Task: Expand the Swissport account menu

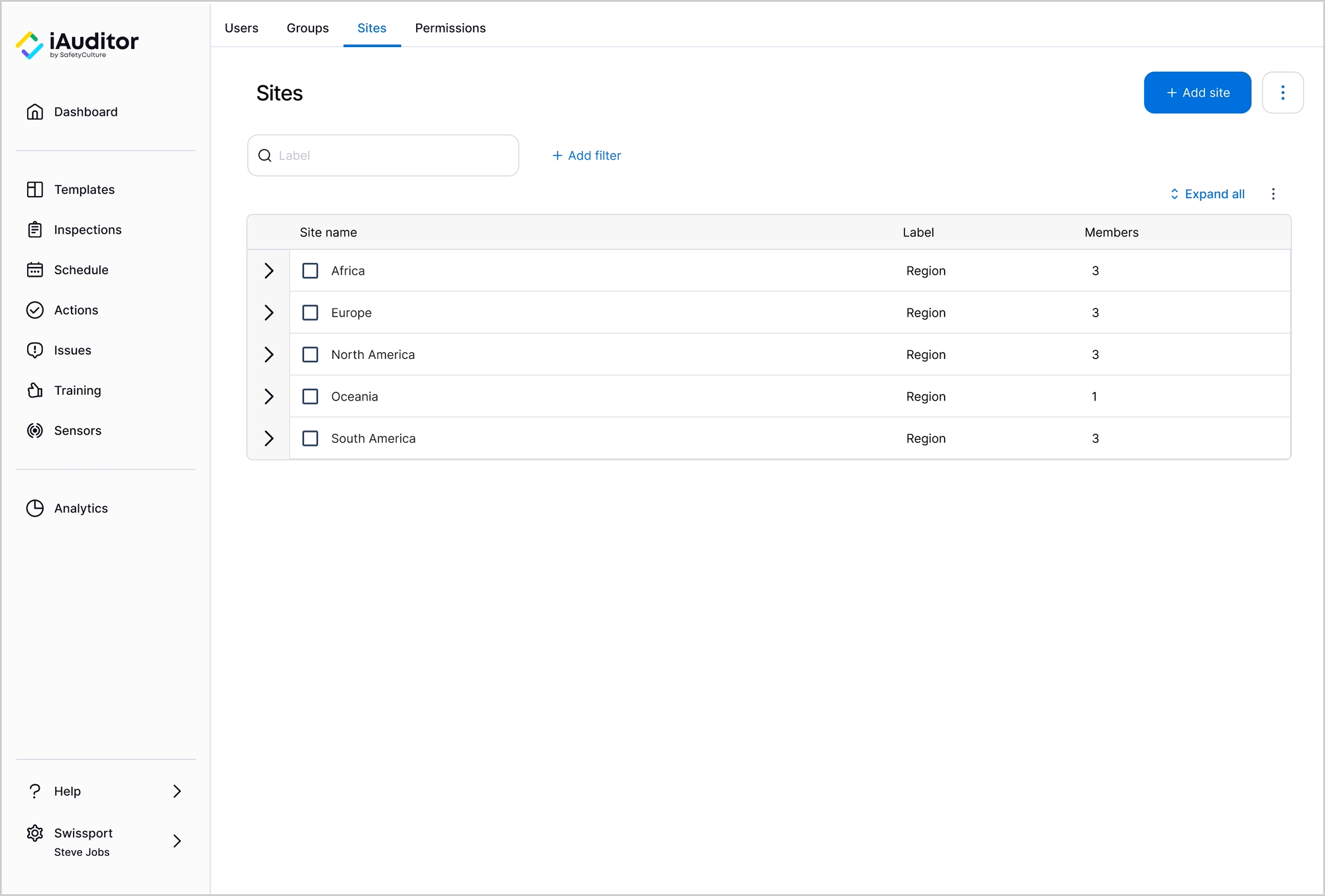Action: (x=177, y=841)
